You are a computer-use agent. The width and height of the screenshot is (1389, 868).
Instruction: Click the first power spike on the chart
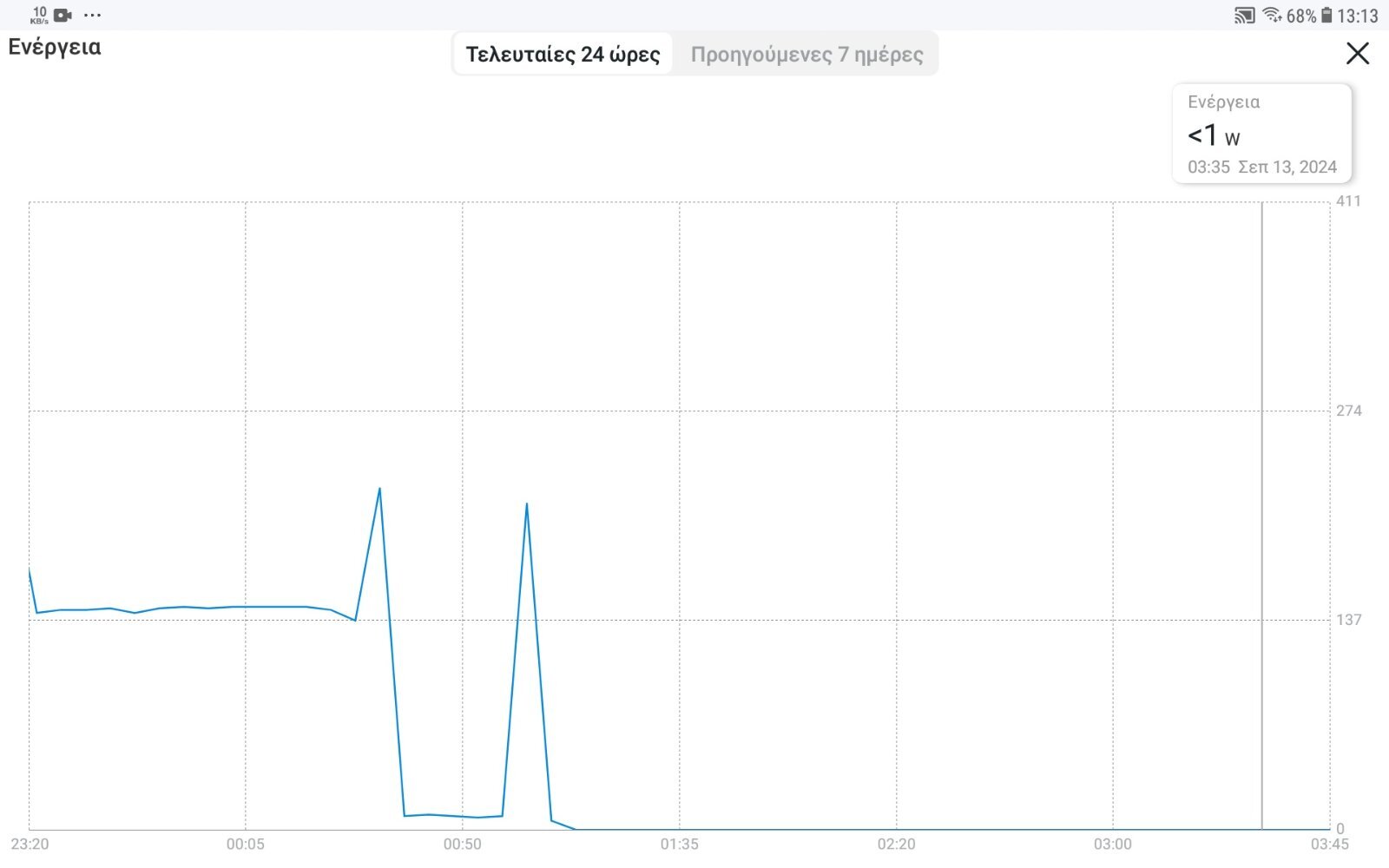click(x=379, y=490)
